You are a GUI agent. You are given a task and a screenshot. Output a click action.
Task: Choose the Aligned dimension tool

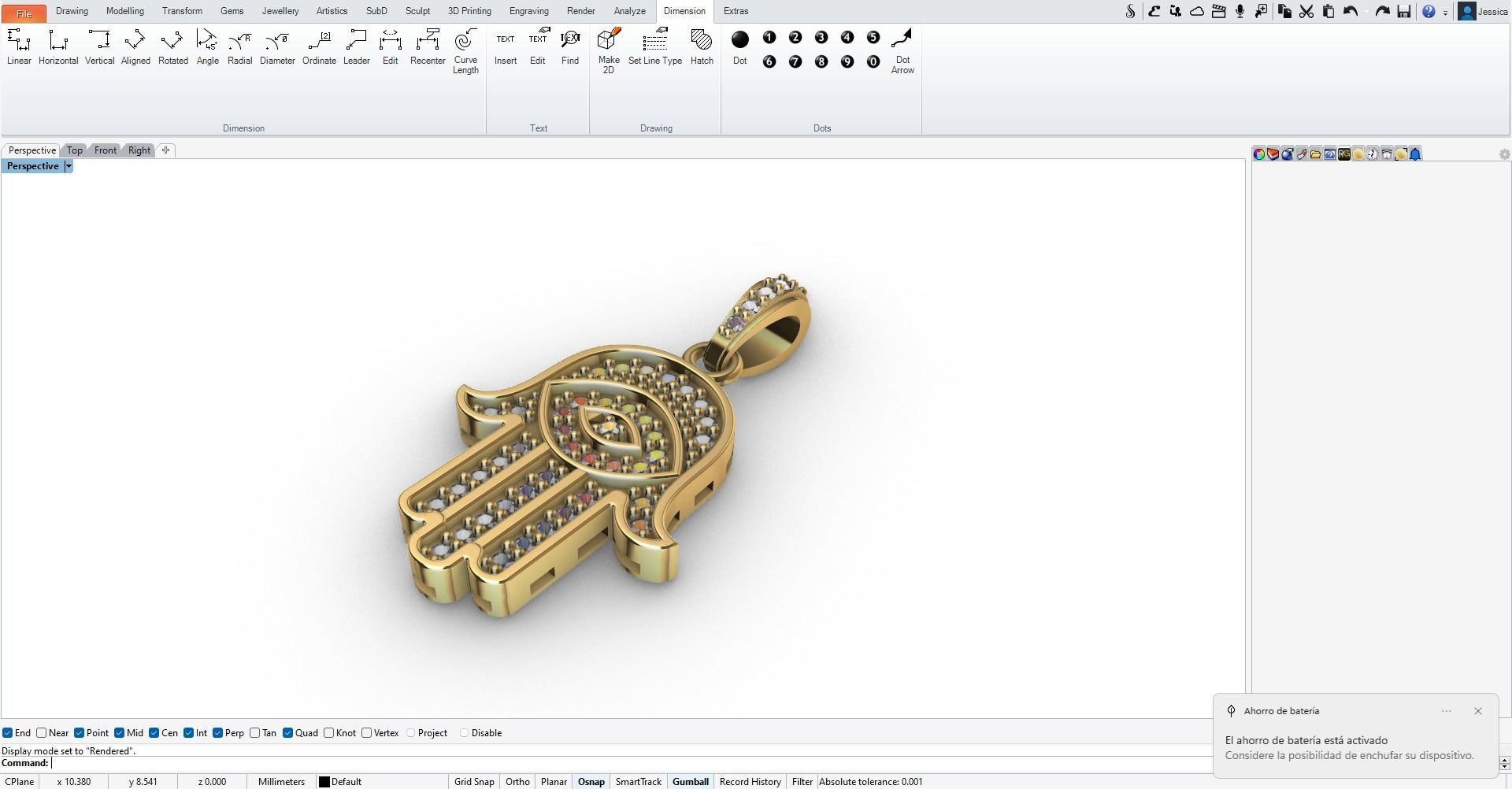pyautogui.click(x=135, y=47)
